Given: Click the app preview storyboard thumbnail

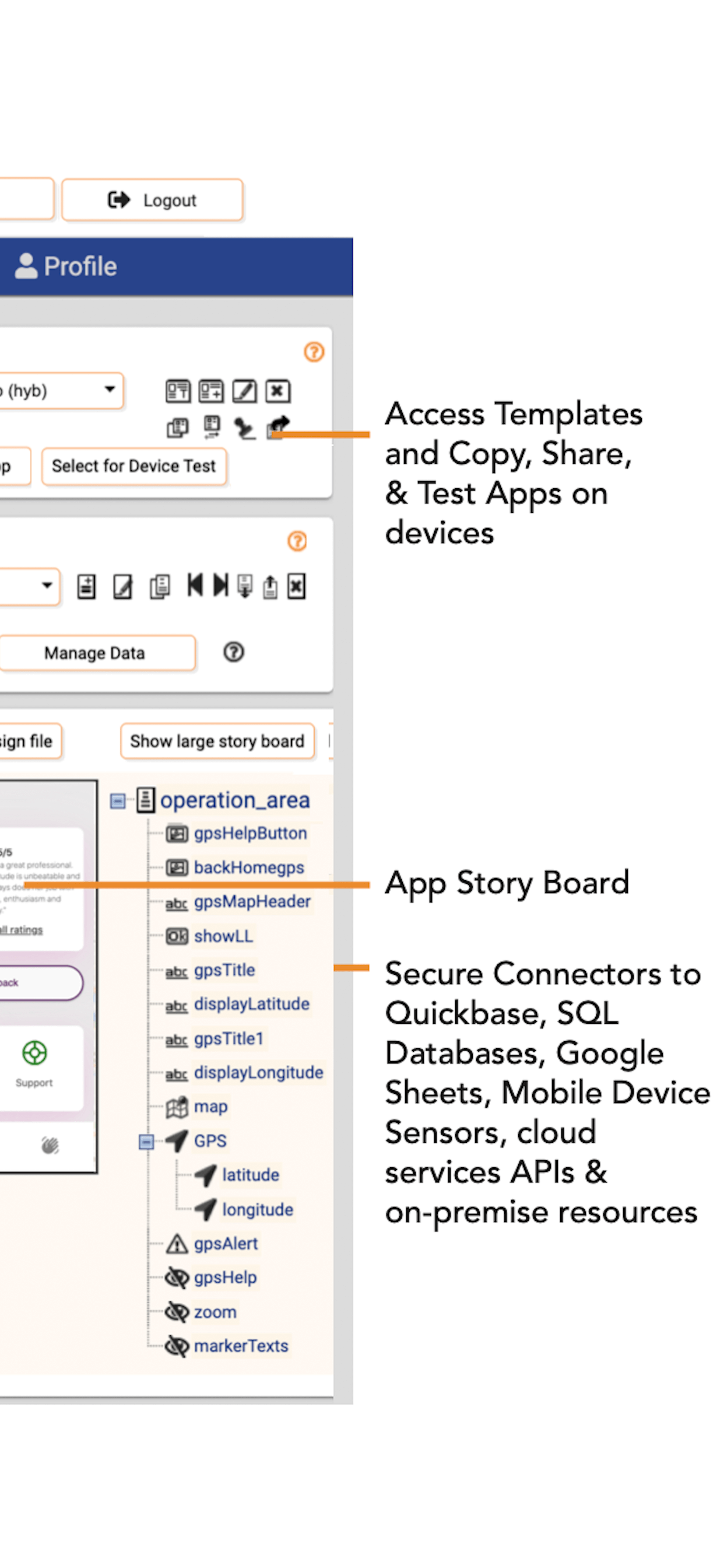Looking at the screenshot, I should (48, 977).
